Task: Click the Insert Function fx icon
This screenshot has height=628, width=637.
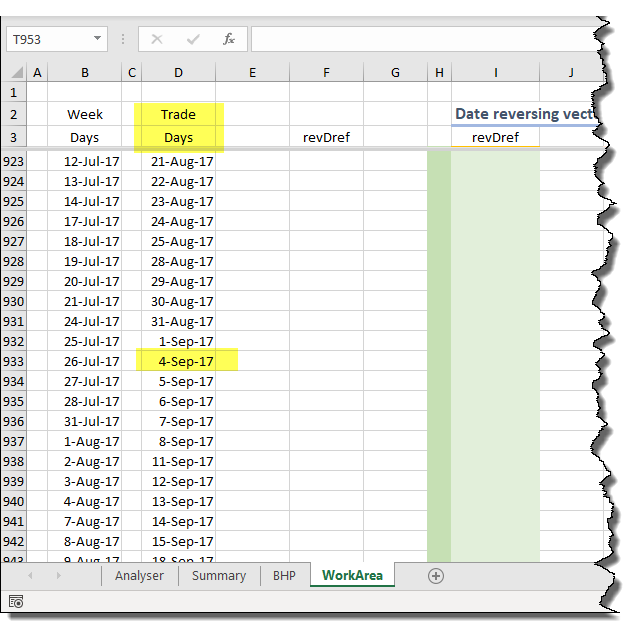Action: point(228,40)
